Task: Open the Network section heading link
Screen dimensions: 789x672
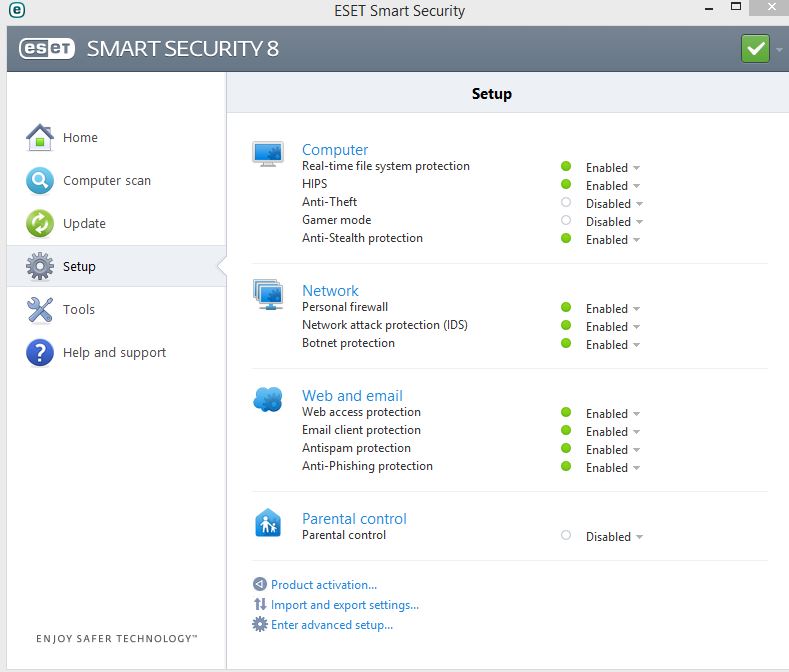Action: (330, 291)
